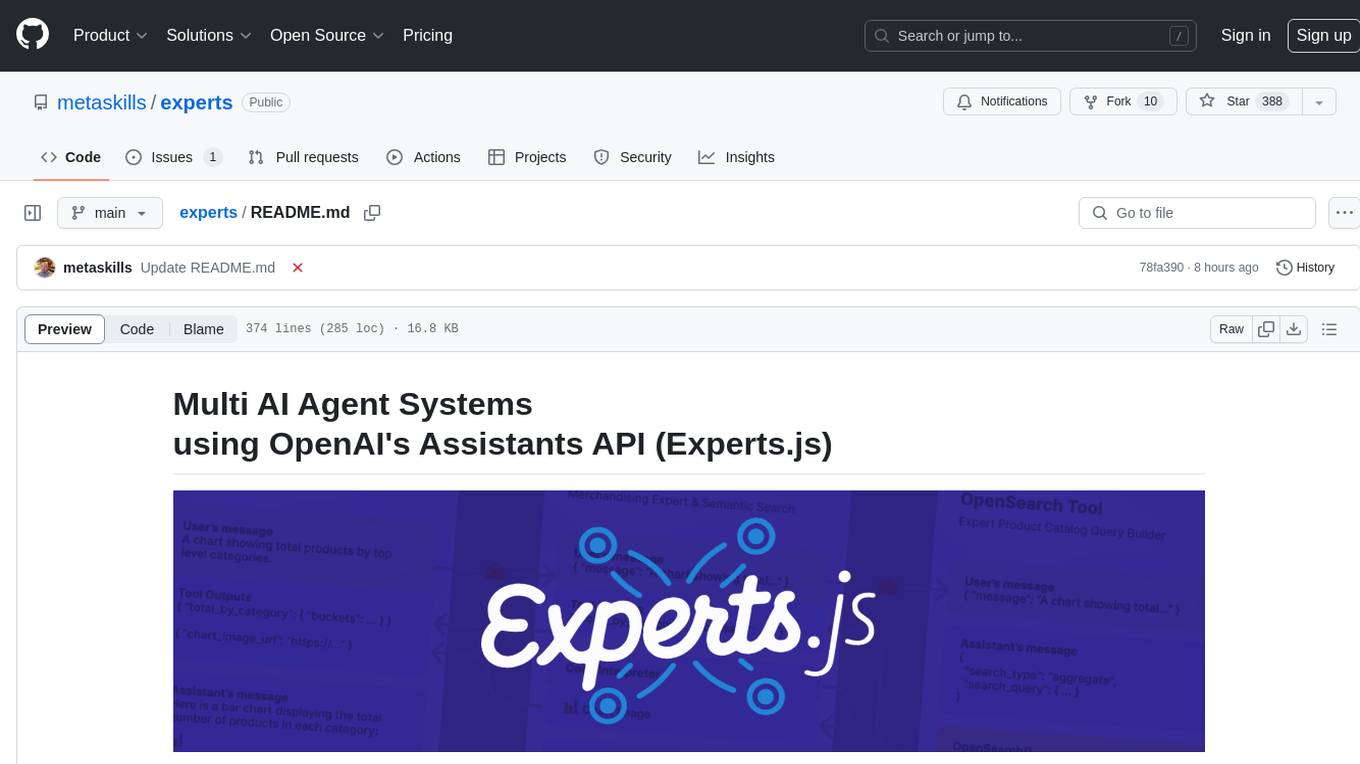This screenshot has width=1360, height=764.
Task: Open the file History
Action: pos(1305,267)
